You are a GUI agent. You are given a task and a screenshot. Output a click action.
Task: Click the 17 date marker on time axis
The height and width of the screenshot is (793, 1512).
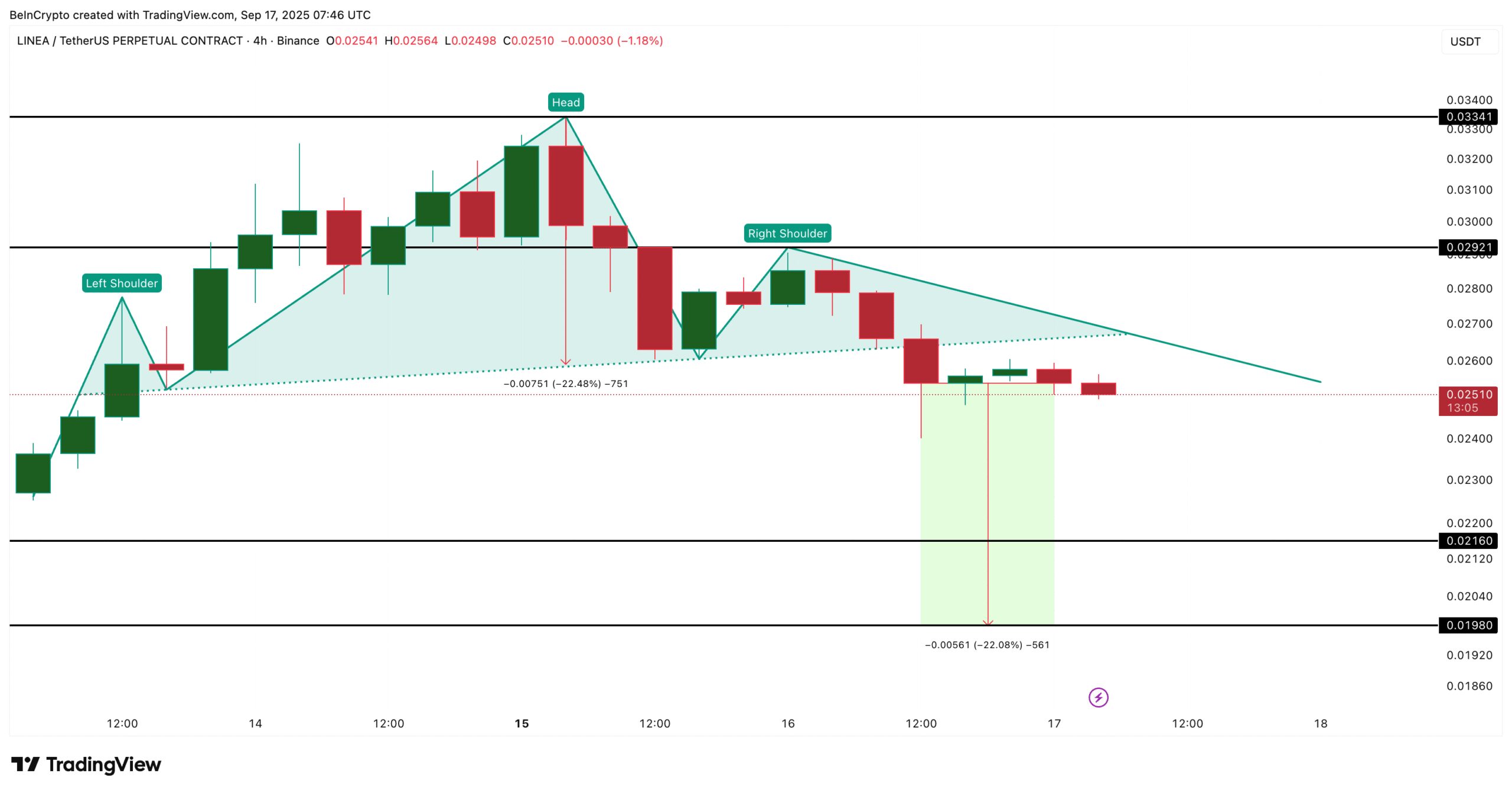tap(1054, 723)
